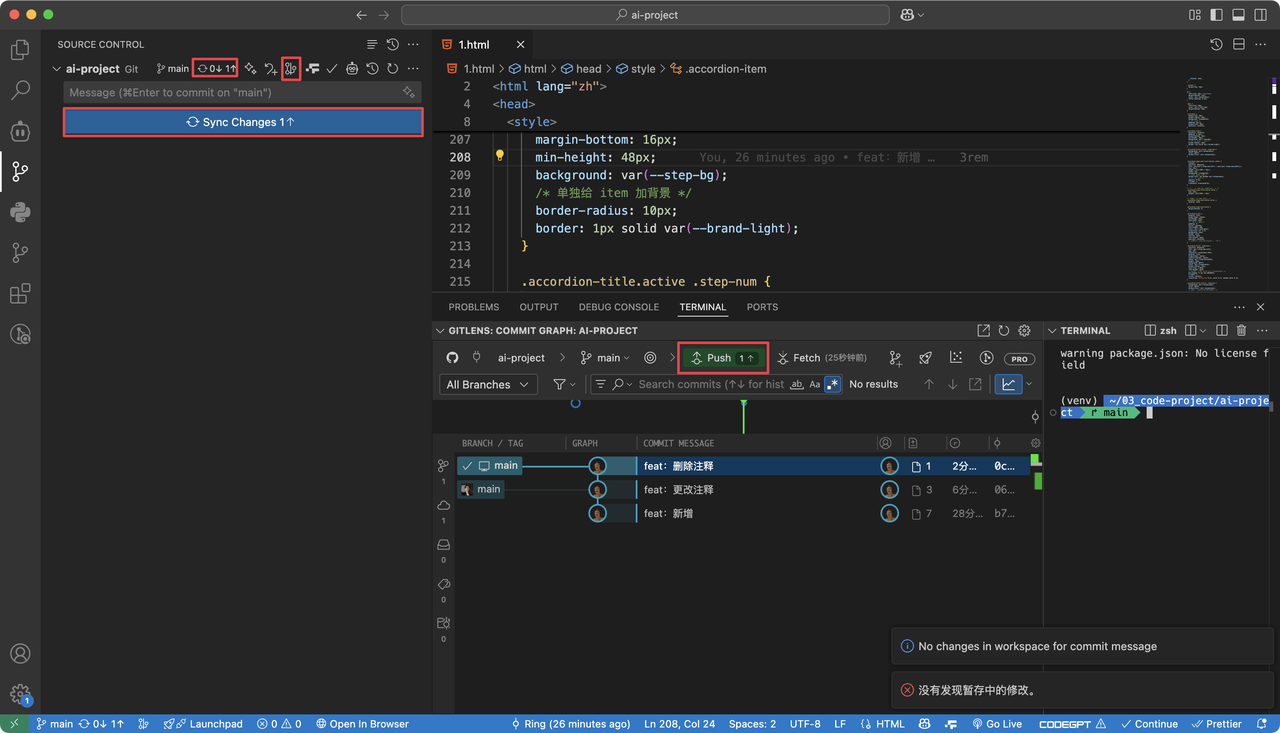Open the Commit Graph settings gear

tap(1024, 331)
